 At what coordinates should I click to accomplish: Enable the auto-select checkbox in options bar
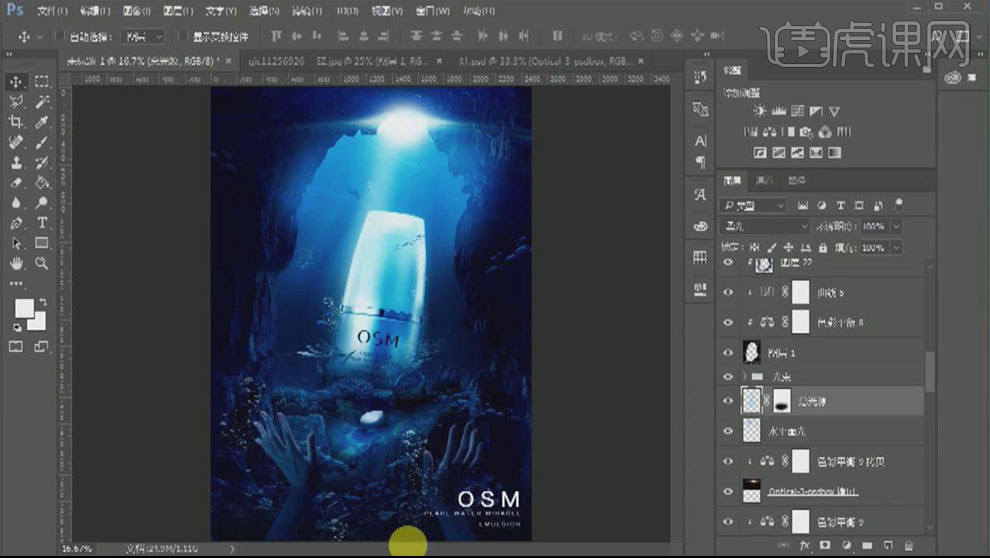click(60, 36)
